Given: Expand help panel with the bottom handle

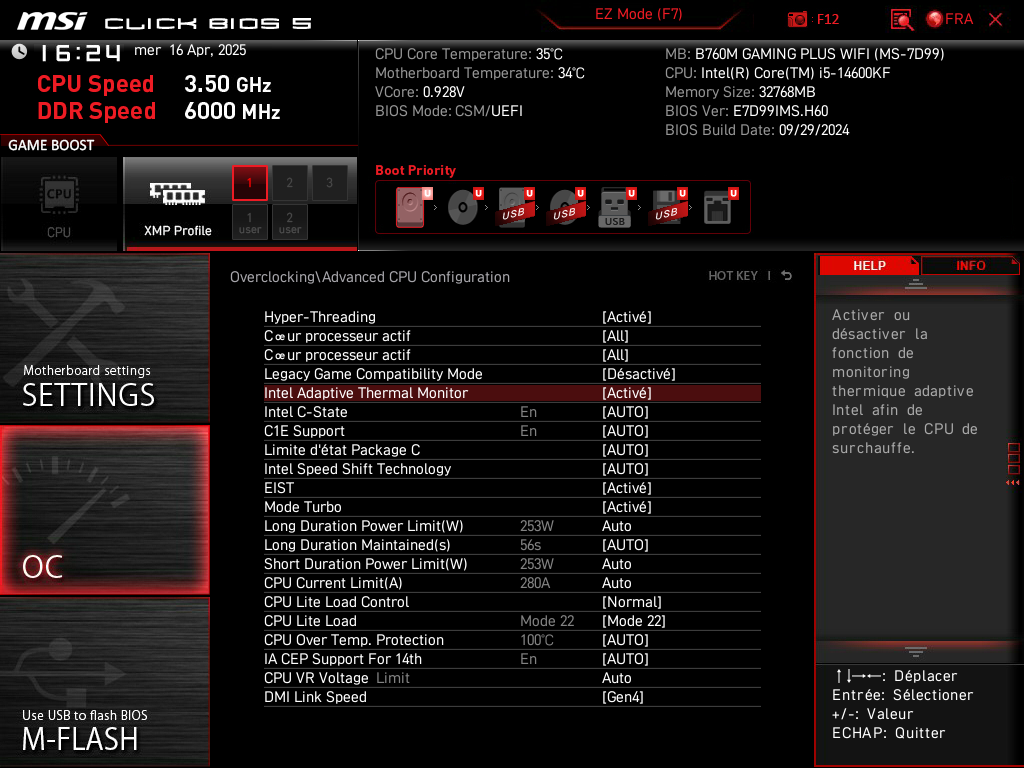Looking at the screenshot, I should point(916,652).
